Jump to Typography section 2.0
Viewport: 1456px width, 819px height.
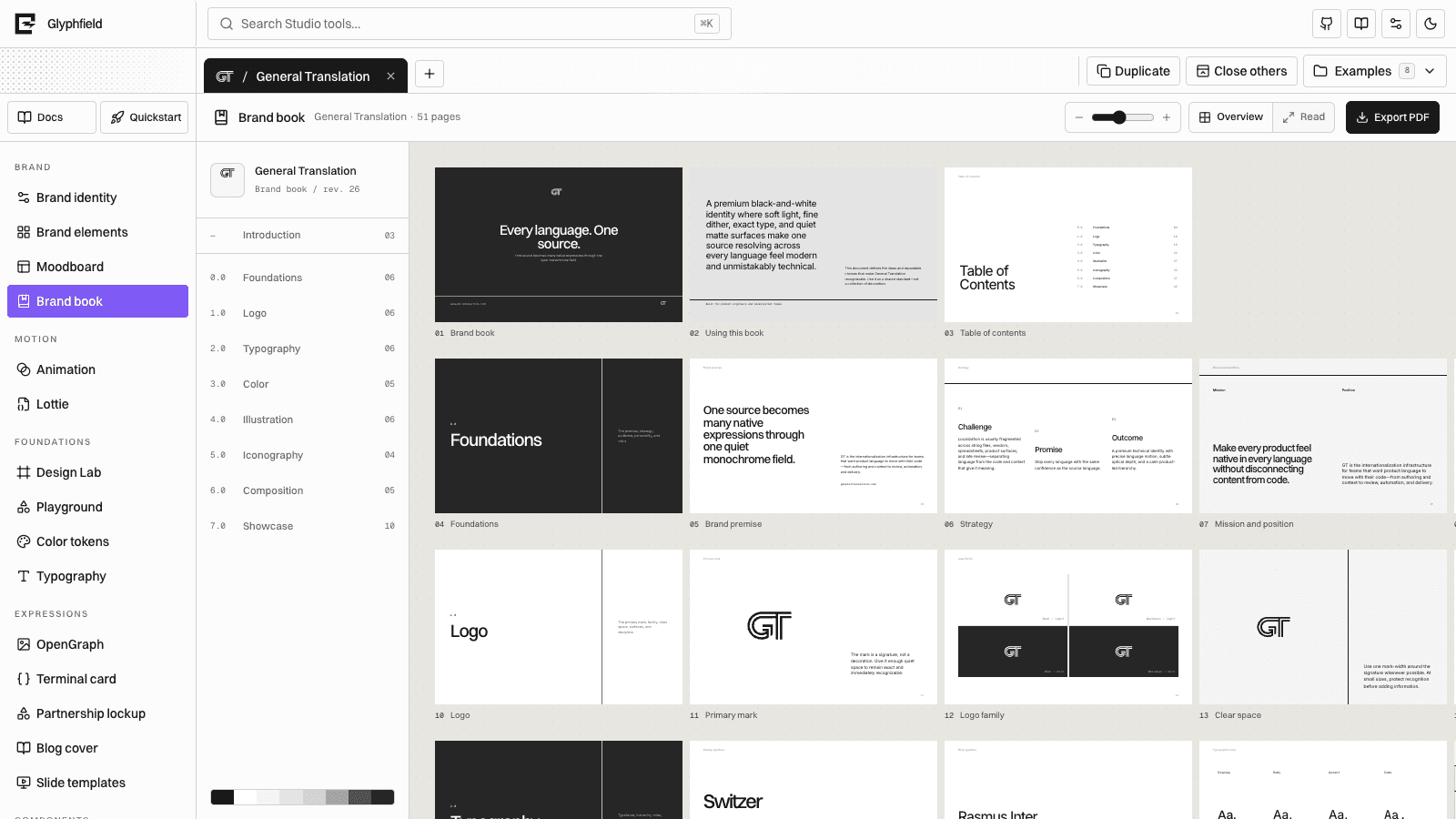pos(302,349)
